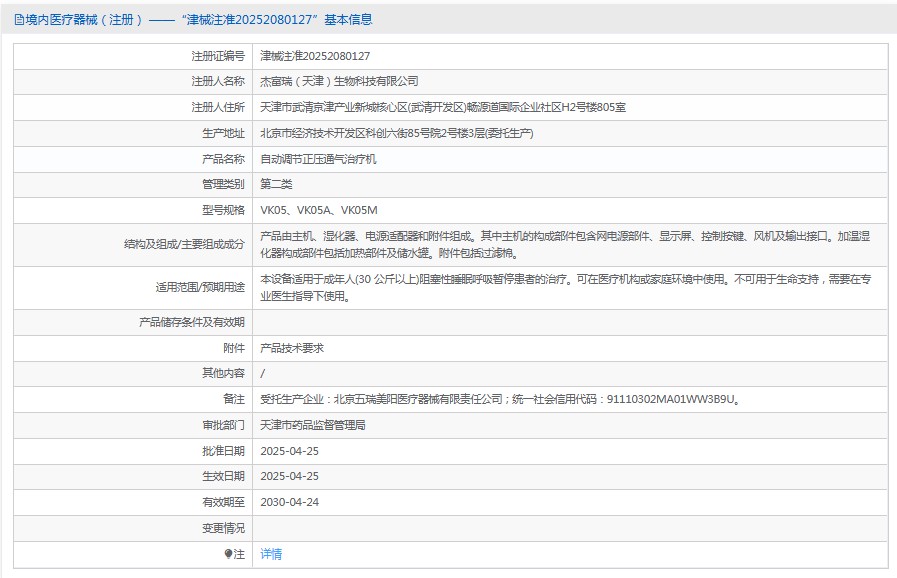Select registrant name 杰富瑞（天津）生物科技有限公司
The width and height of the screenshot is (897, 578).
(339, 81)
